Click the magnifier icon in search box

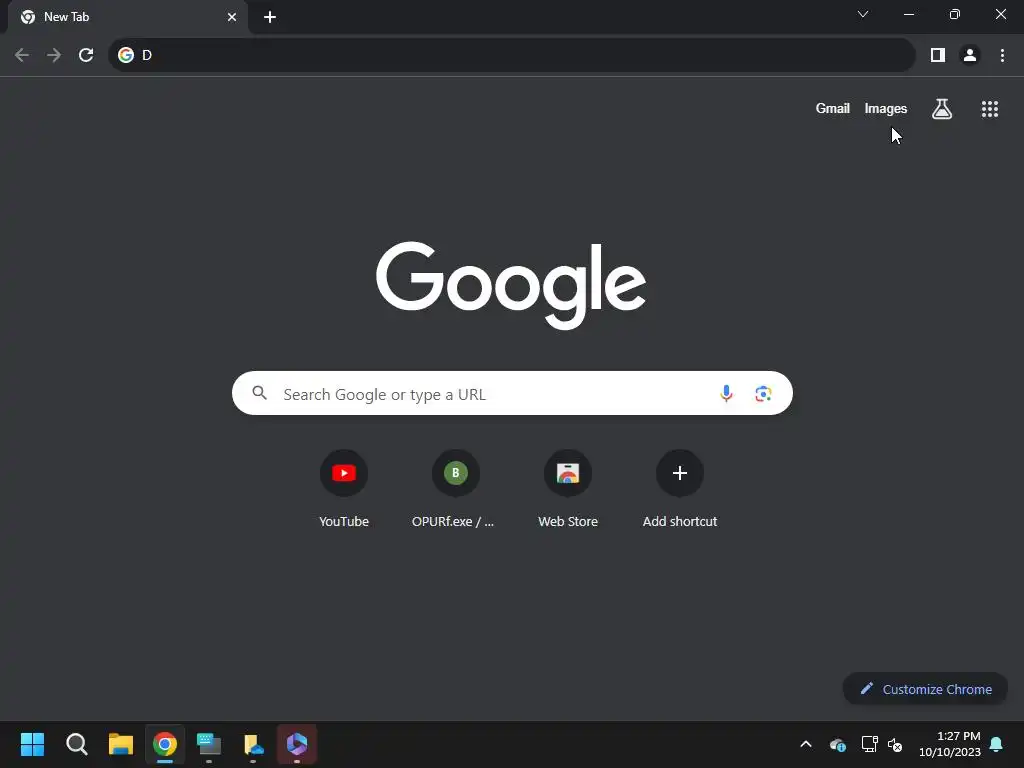tap(260, 393)
